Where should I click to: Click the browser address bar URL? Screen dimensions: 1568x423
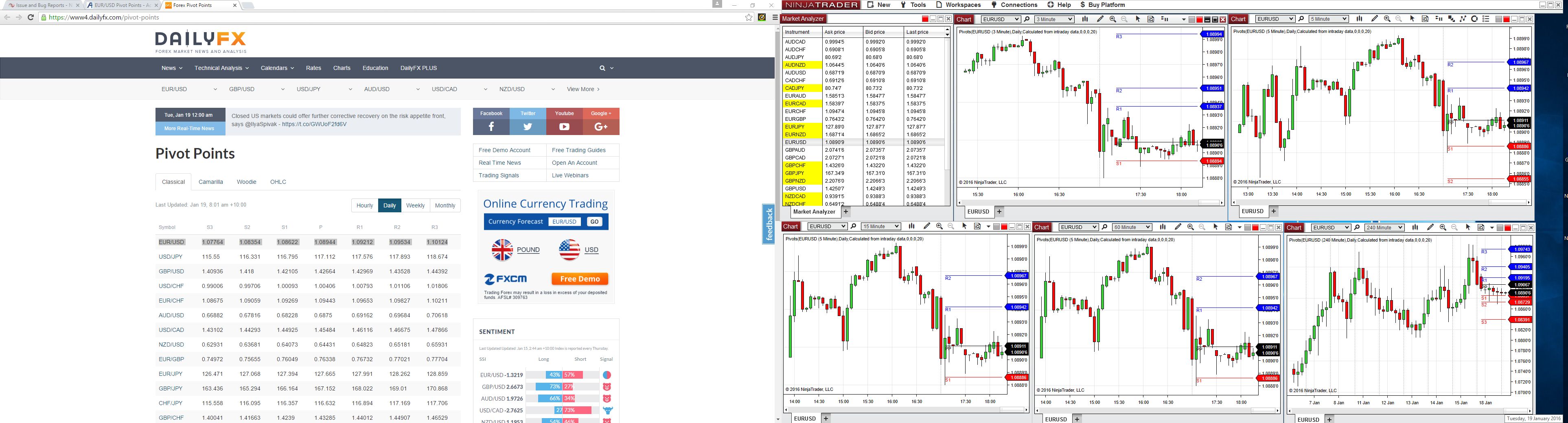(104, 17)
